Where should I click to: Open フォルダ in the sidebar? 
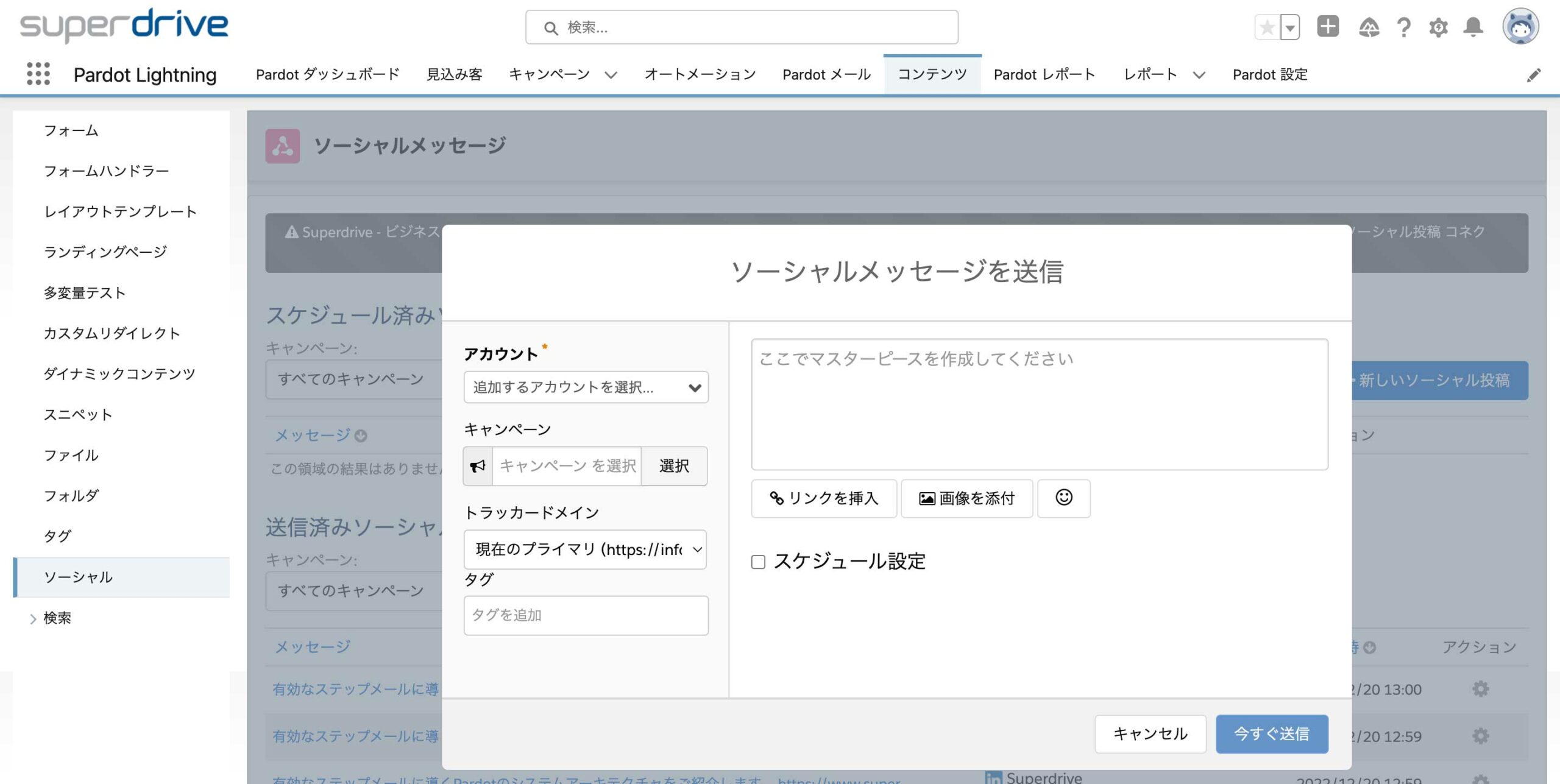coord(71,496)
